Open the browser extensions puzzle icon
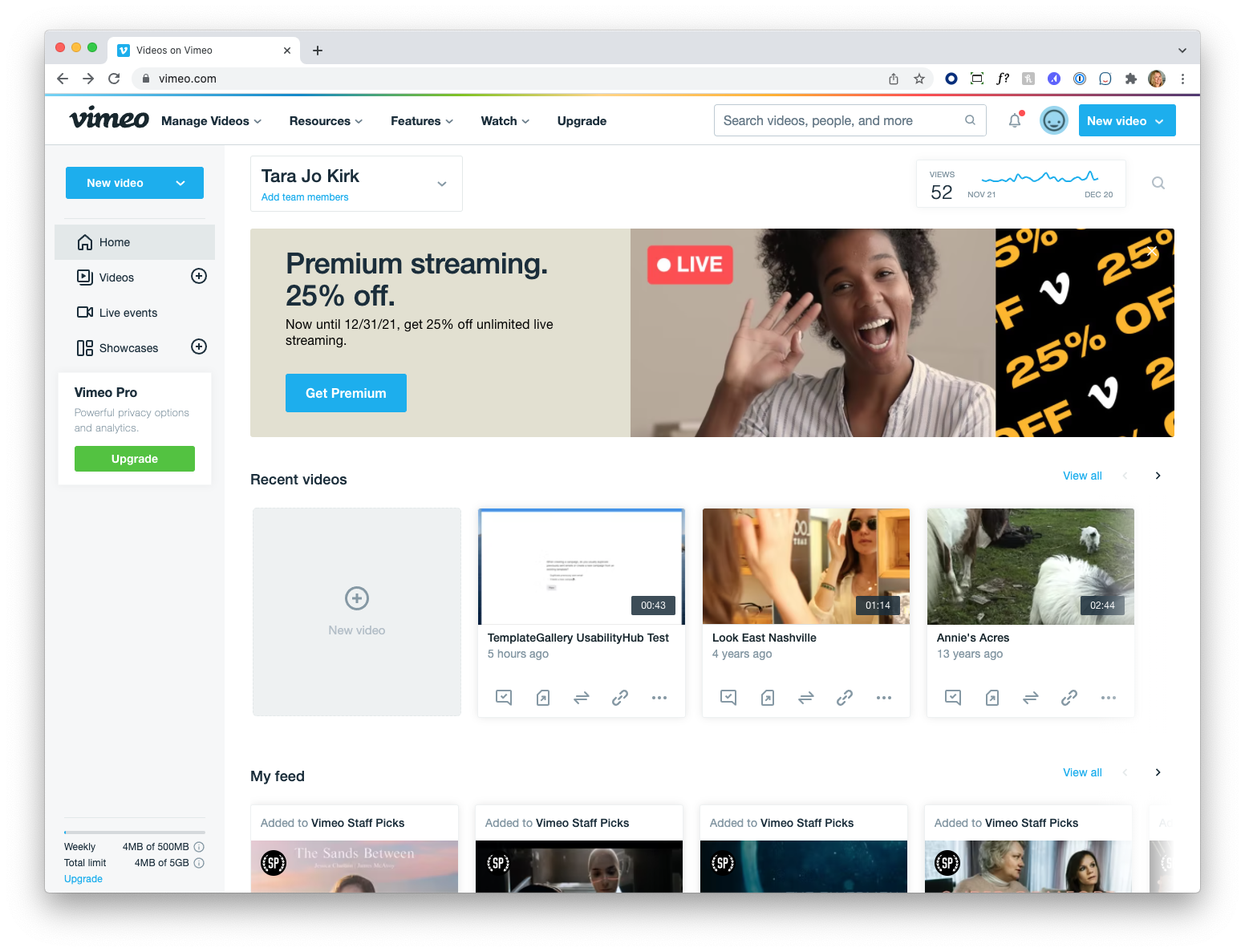The height and width of the screenshot is (952, 1245). coord(1131,79)
